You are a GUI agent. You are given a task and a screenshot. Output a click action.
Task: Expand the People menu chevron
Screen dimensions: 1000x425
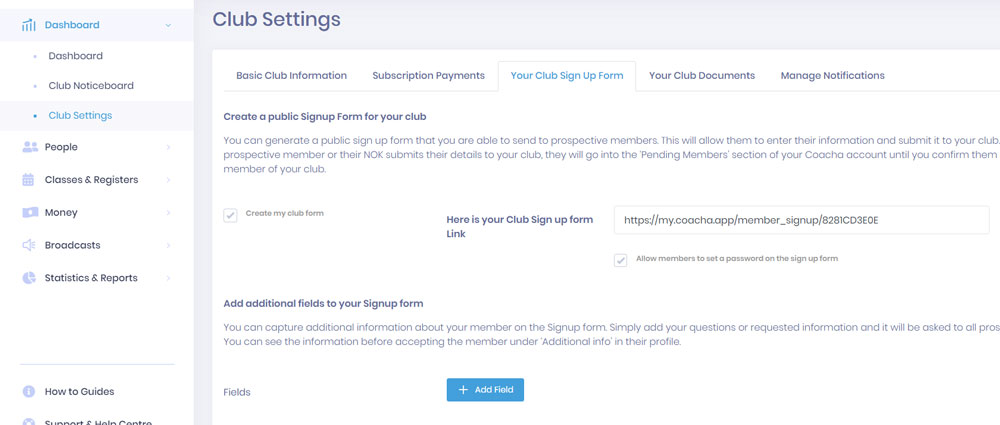pos(168,147)
